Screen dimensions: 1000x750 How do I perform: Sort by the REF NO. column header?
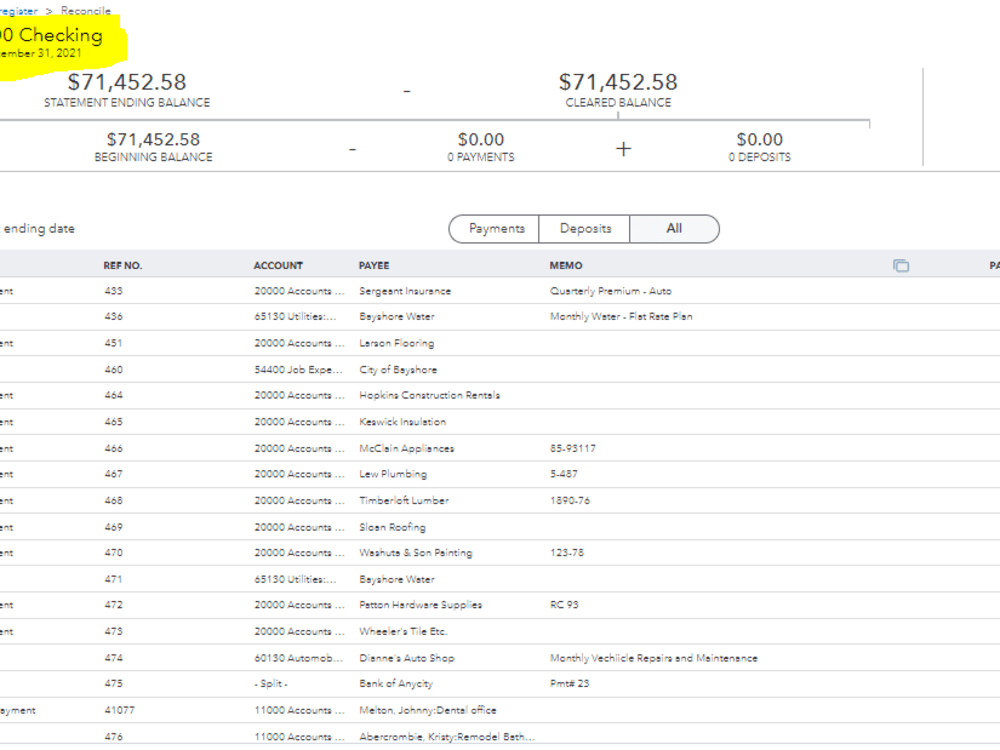122,265
